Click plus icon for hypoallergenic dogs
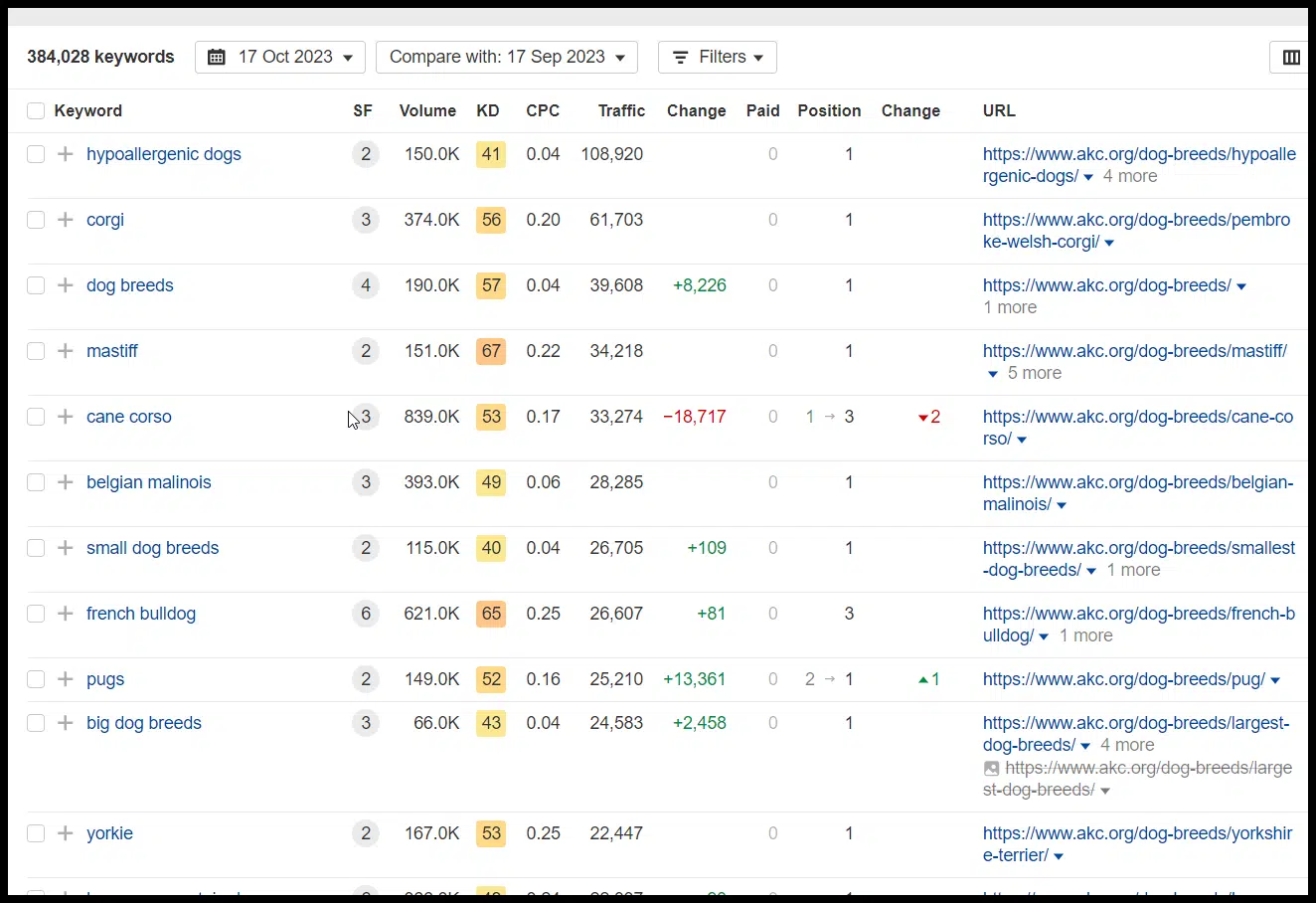 click(66, 154)
